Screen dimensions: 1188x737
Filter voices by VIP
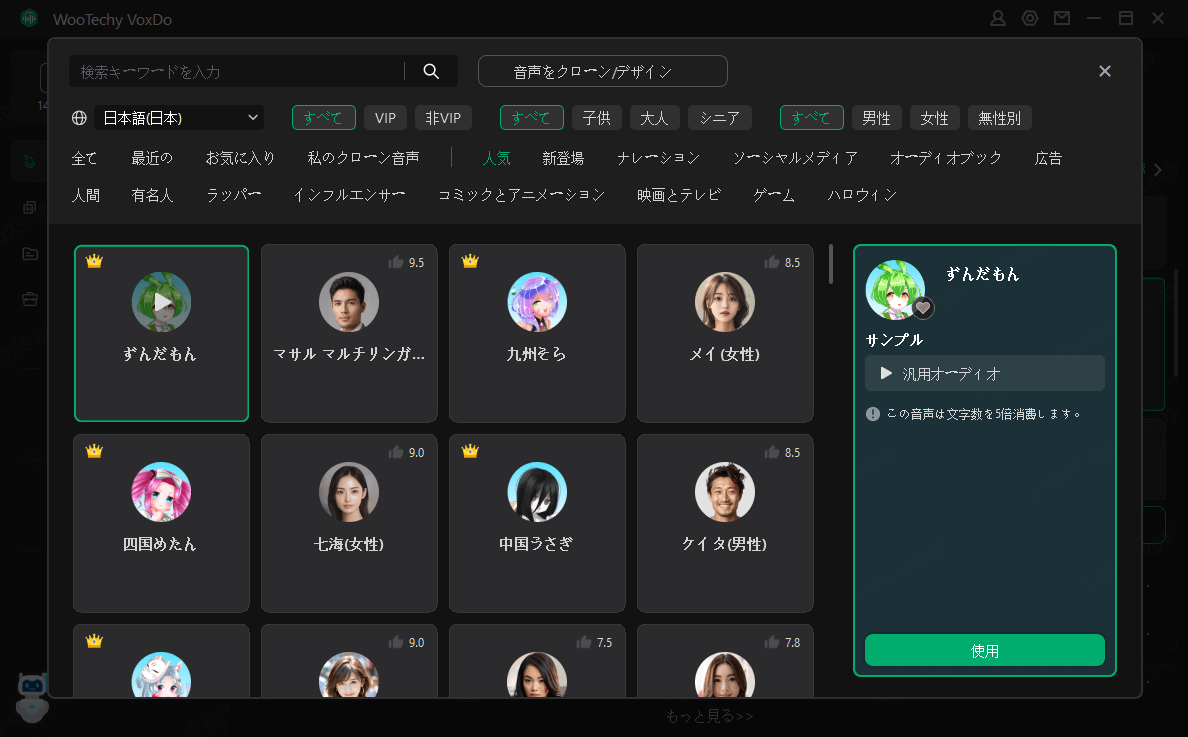tap(385, 118)
